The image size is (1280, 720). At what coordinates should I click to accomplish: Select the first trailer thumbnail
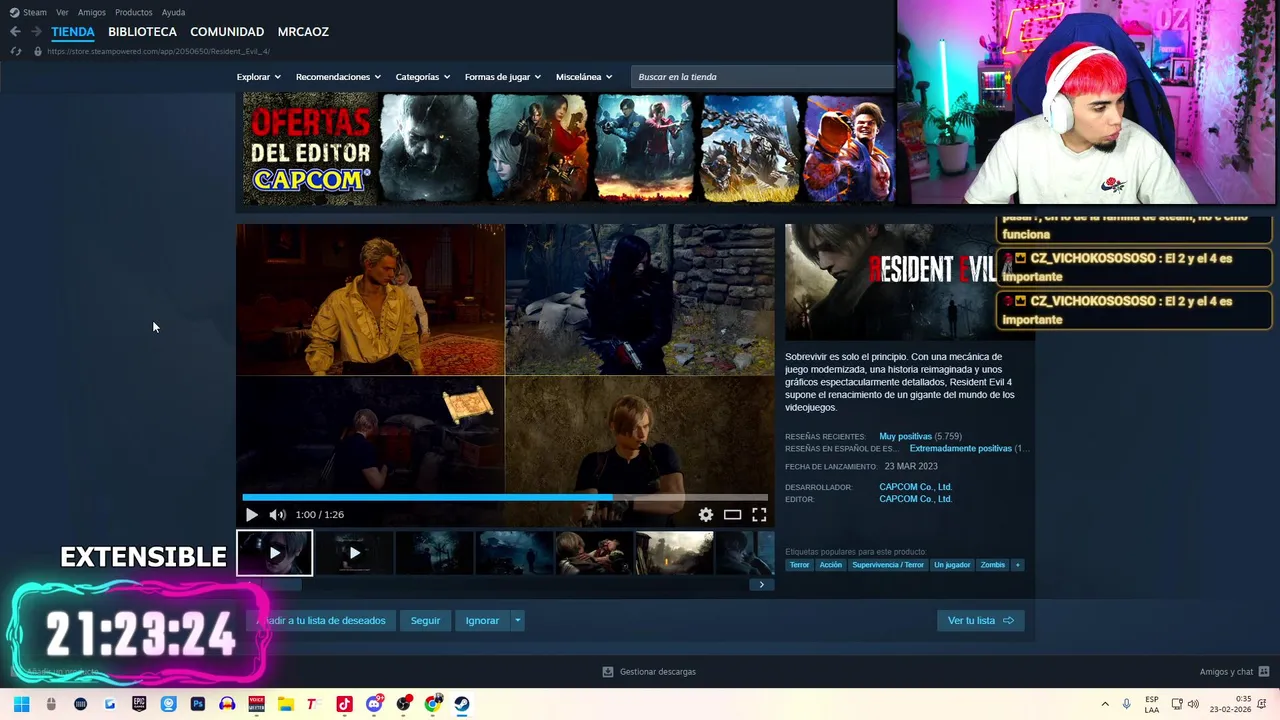click(275, 553)
